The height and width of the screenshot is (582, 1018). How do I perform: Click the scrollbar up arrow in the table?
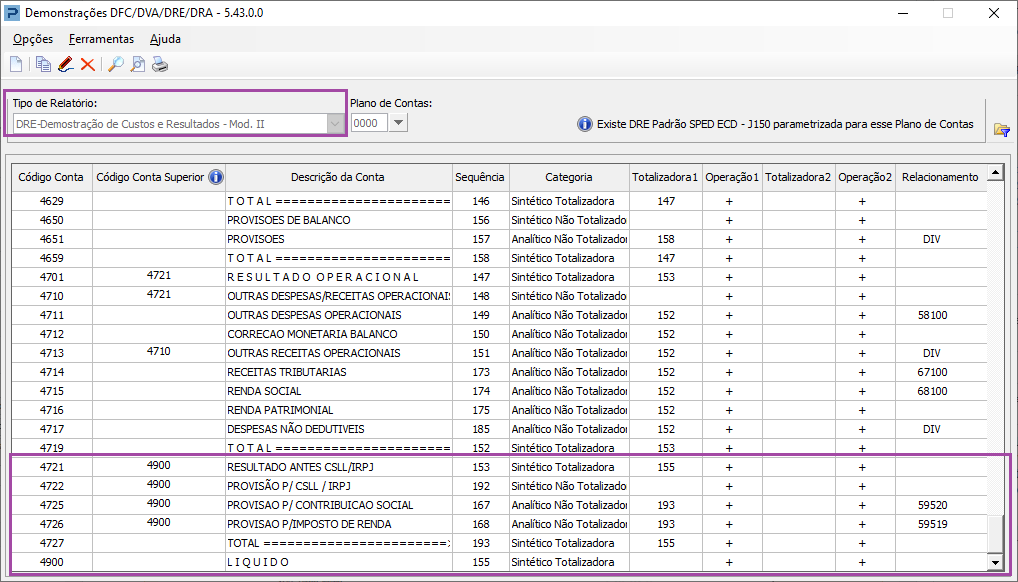pyautogui.click(x=994, y=174)
